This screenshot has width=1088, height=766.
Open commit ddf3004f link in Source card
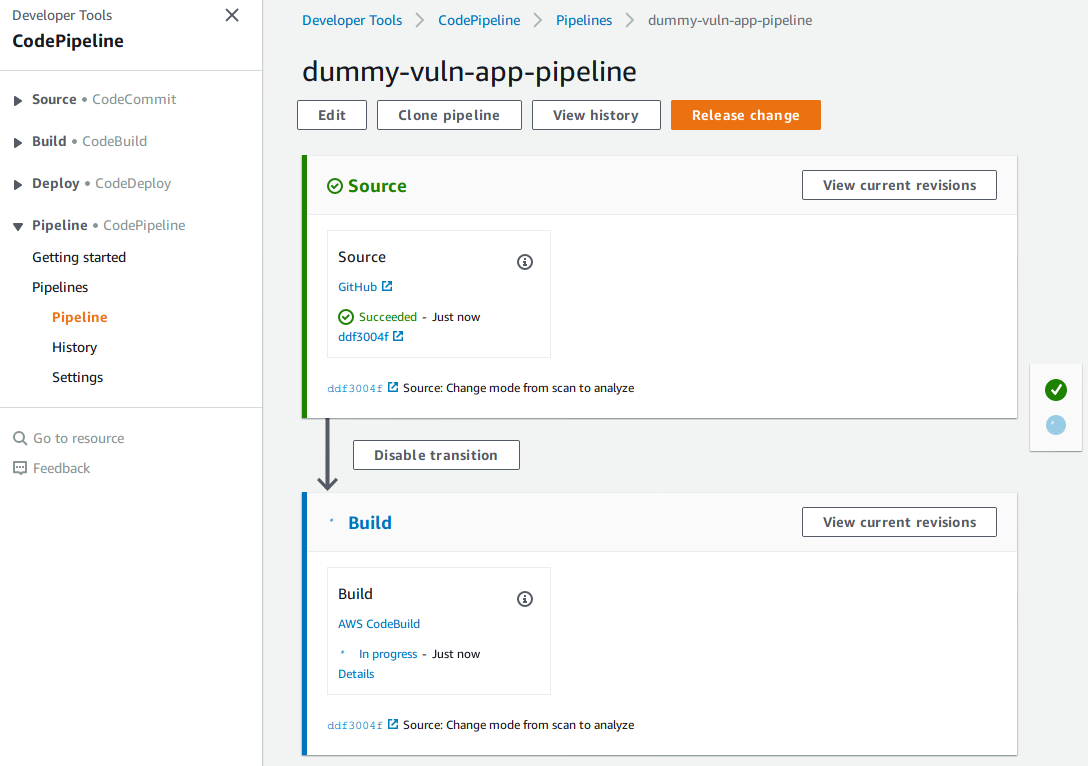click(363, 337)
